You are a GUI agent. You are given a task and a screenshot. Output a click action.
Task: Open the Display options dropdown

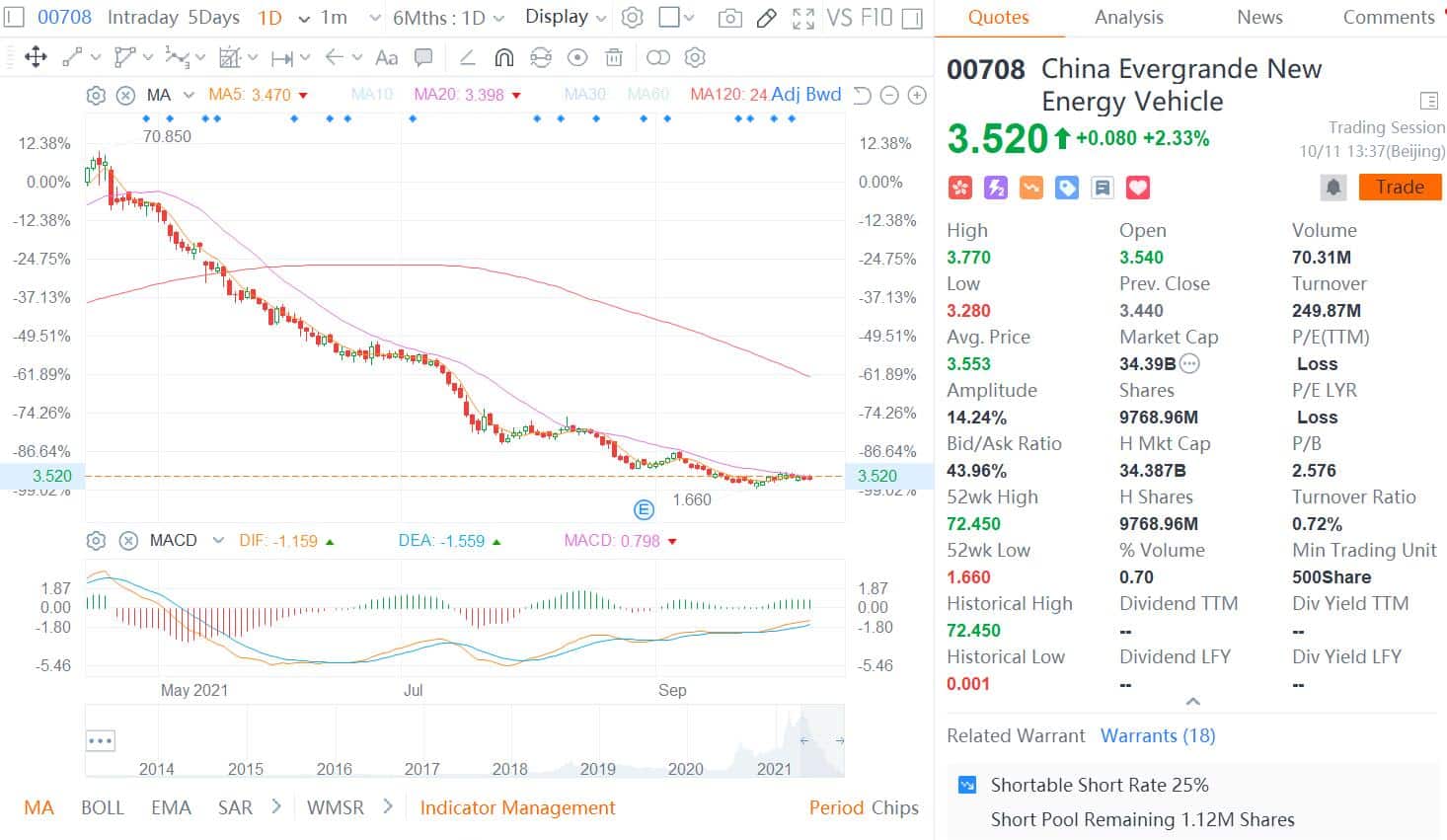[564, 17]
